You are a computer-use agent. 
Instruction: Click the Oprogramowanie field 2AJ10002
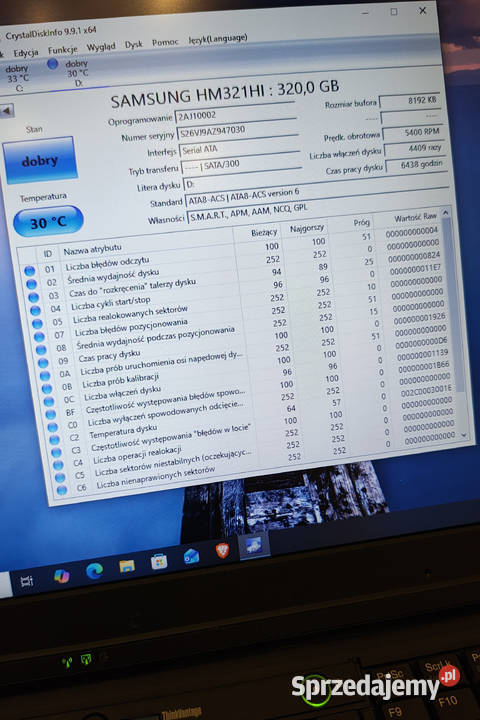coord(235,113)
